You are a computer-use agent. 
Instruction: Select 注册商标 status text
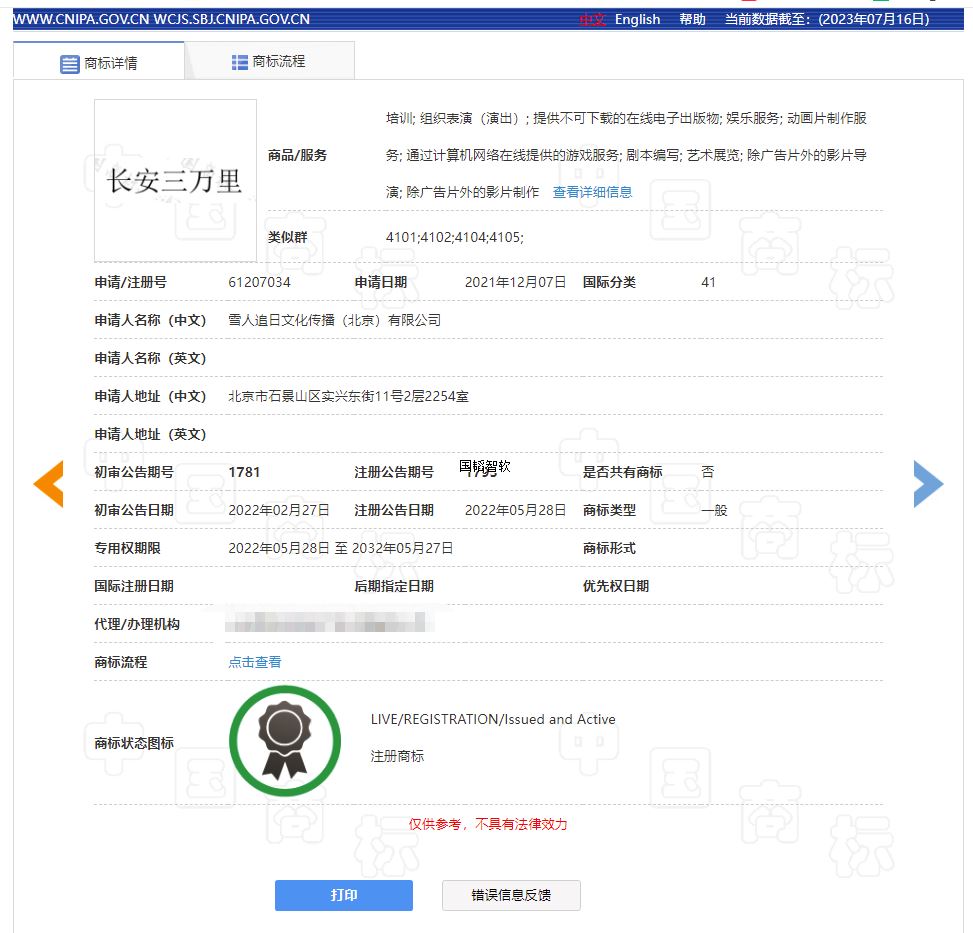coord(397,756)
